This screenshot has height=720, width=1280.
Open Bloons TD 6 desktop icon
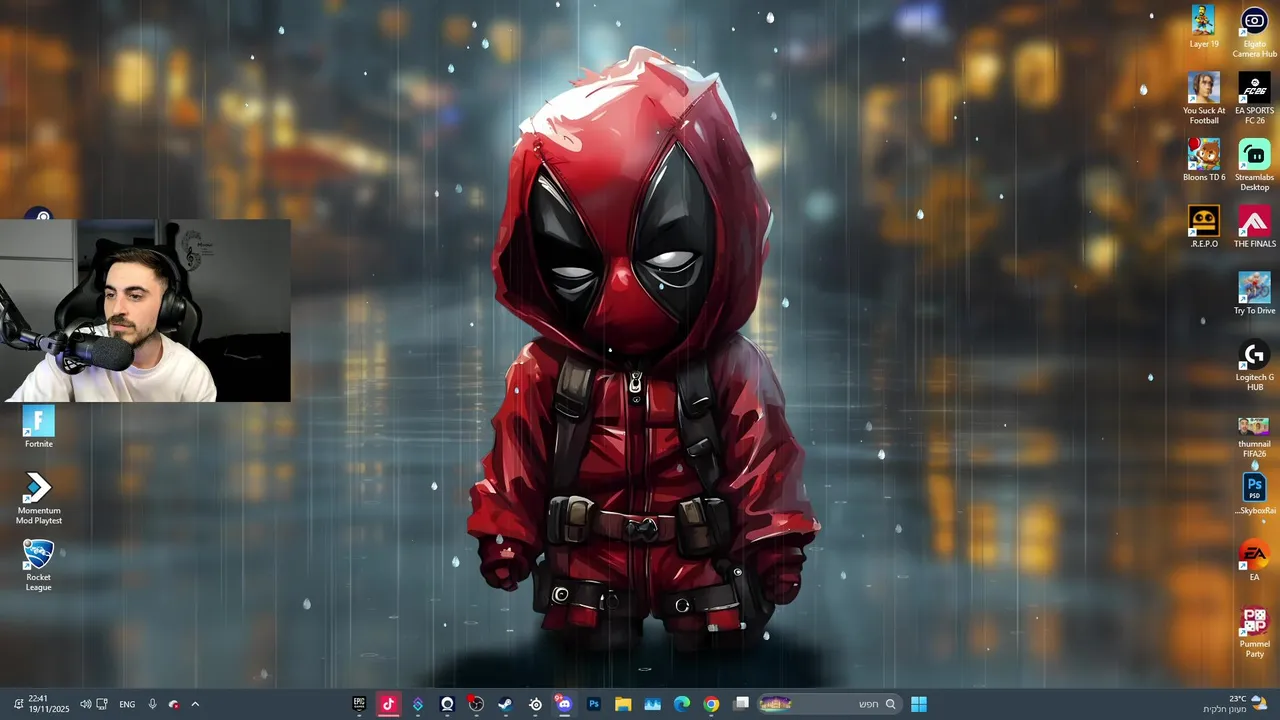pos(1204,160)
